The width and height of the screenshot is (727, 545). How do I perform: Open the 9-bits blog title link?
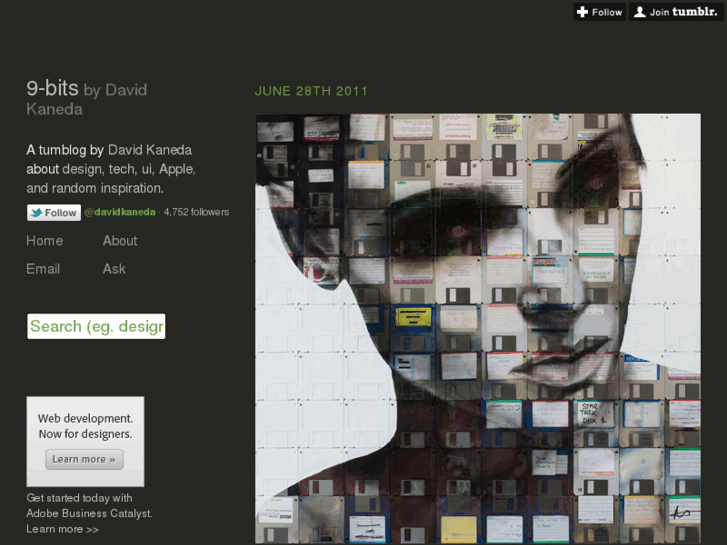pos(52,88)
